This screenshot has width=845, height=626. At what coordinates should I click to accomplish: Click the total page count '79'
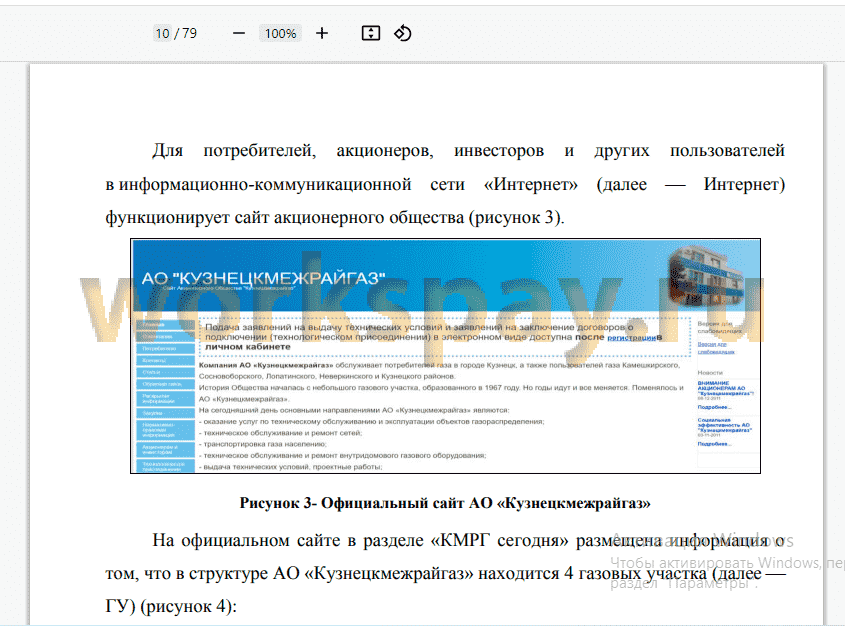point(190,33)
